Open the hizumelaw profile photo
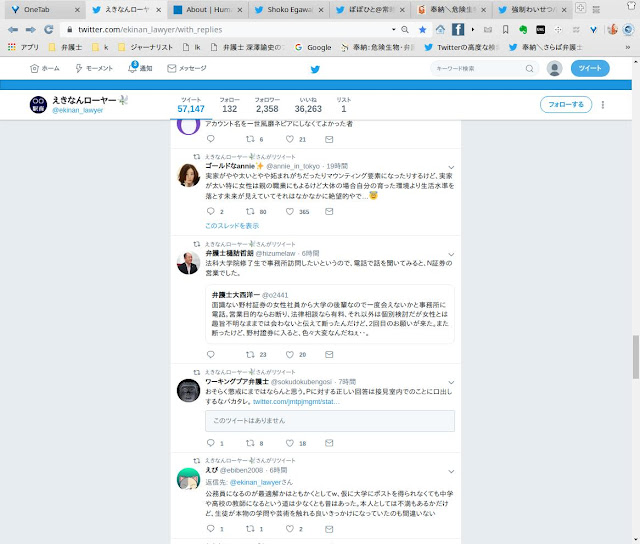640x544 pixels. point(188,262)
